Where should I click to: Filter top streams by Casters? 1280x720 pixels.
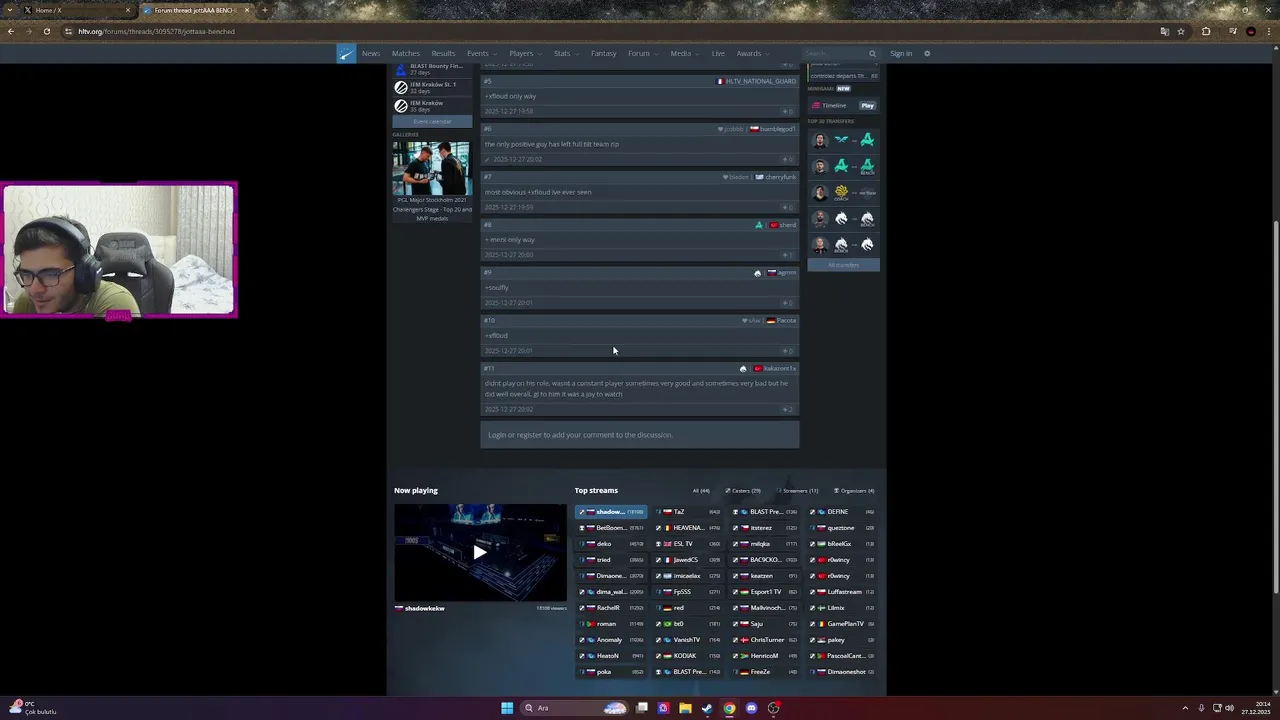point(743,491)
